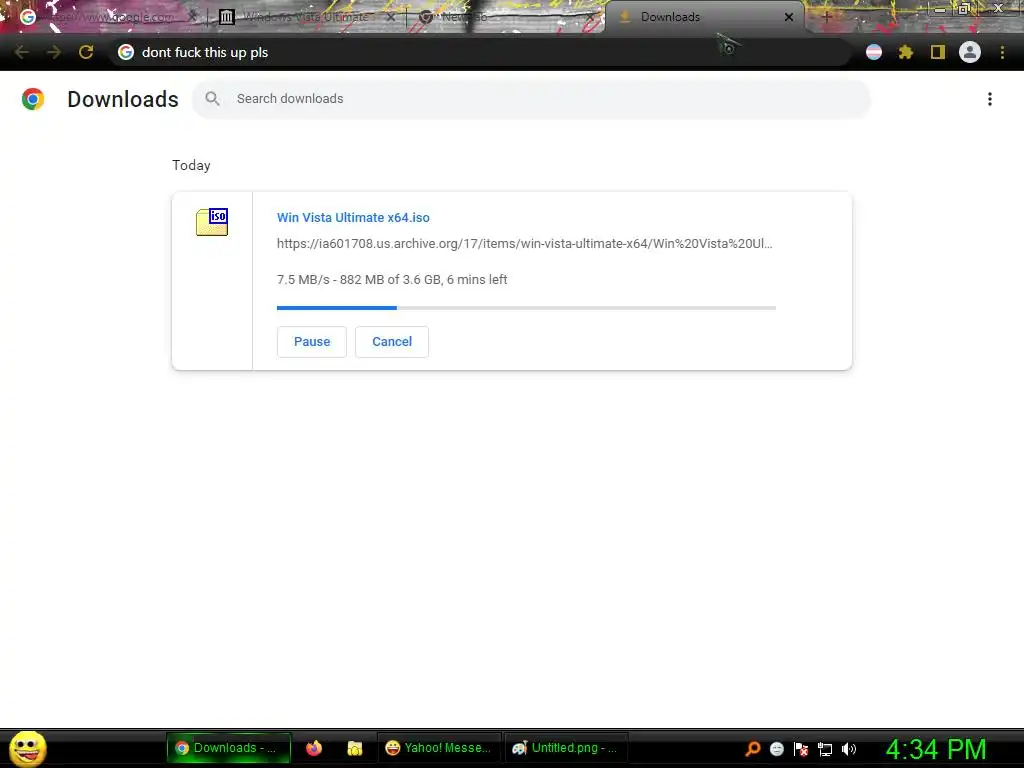Toggle the side panel icon
The width and height of the screenshot is (1024, 768).
click(938, 52)
